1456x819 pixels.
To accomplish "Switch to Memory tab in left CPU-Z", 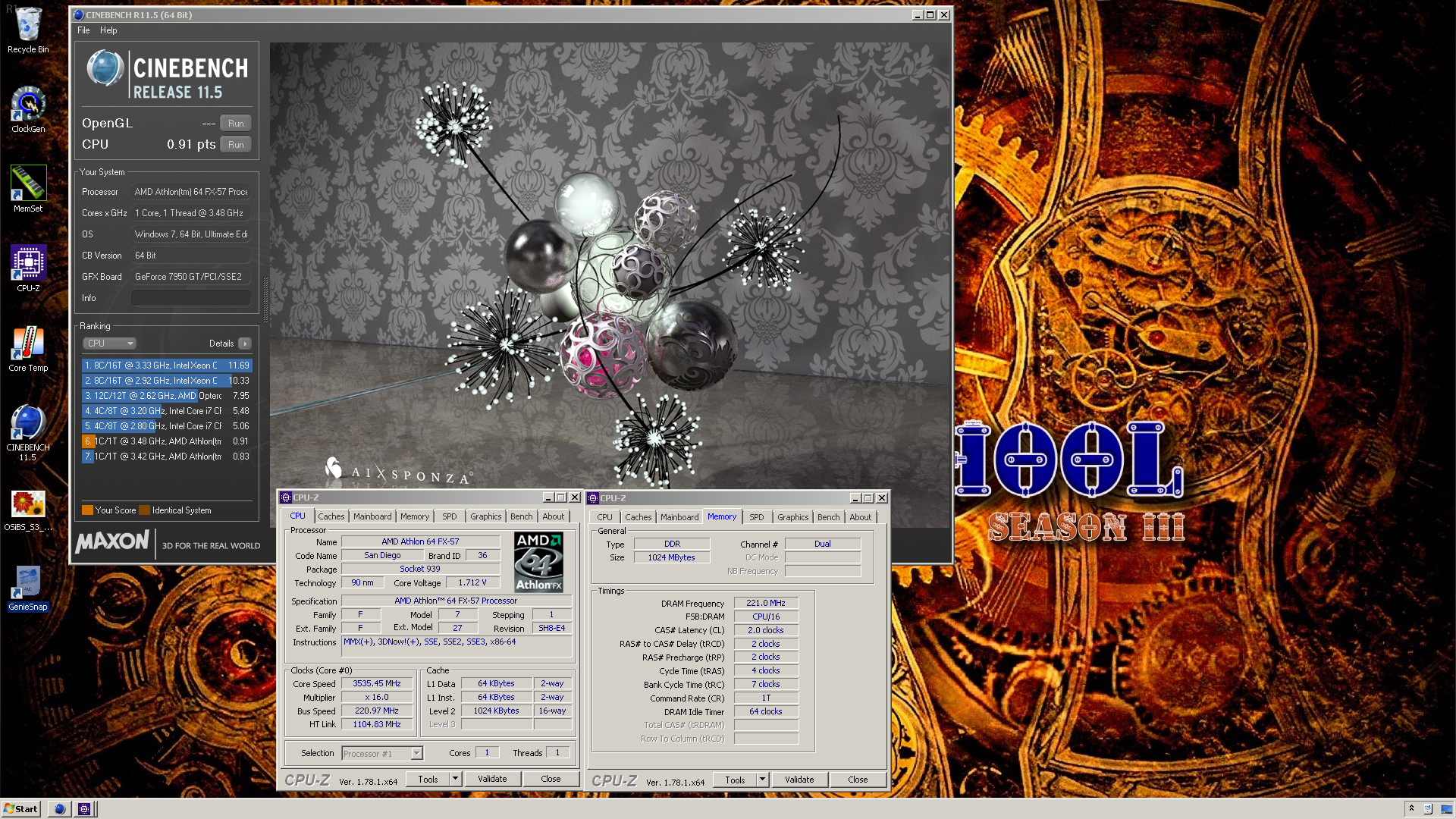I will tap(415, 516).
